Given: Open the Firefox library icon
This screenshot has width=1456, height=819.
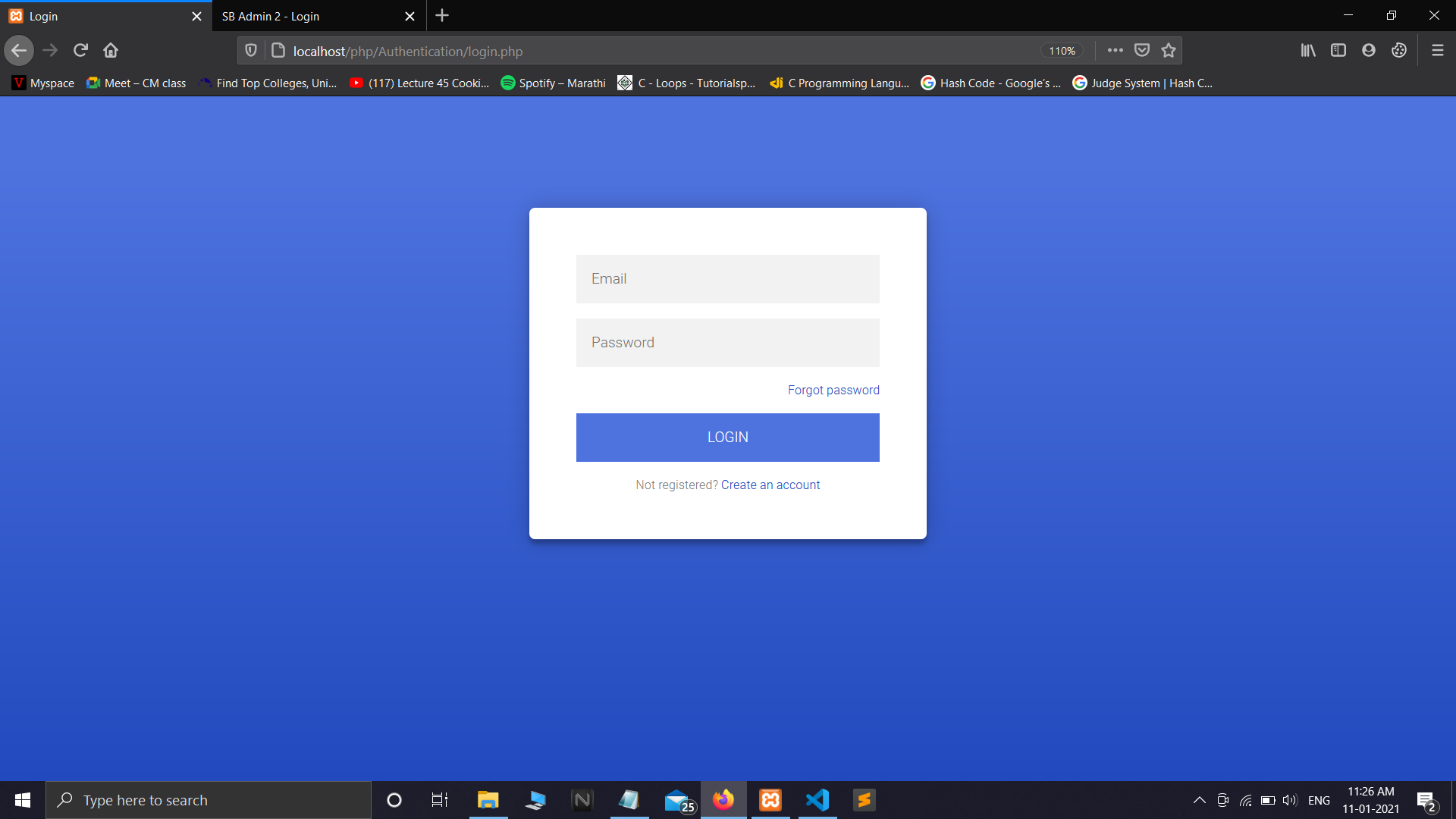Looking at the screenshot, I should [1308, 50].
